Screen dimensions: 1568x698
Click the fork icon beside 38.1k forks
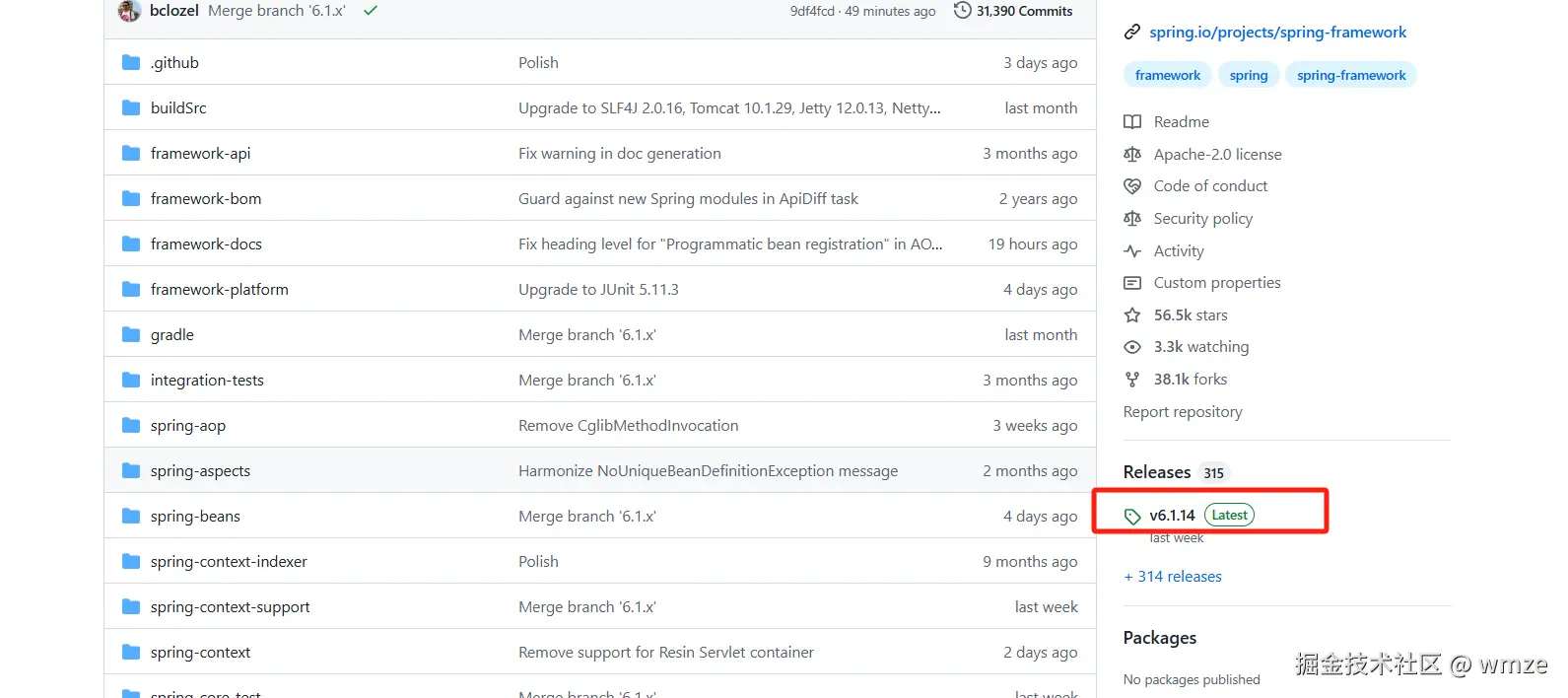click(1132, 380)
